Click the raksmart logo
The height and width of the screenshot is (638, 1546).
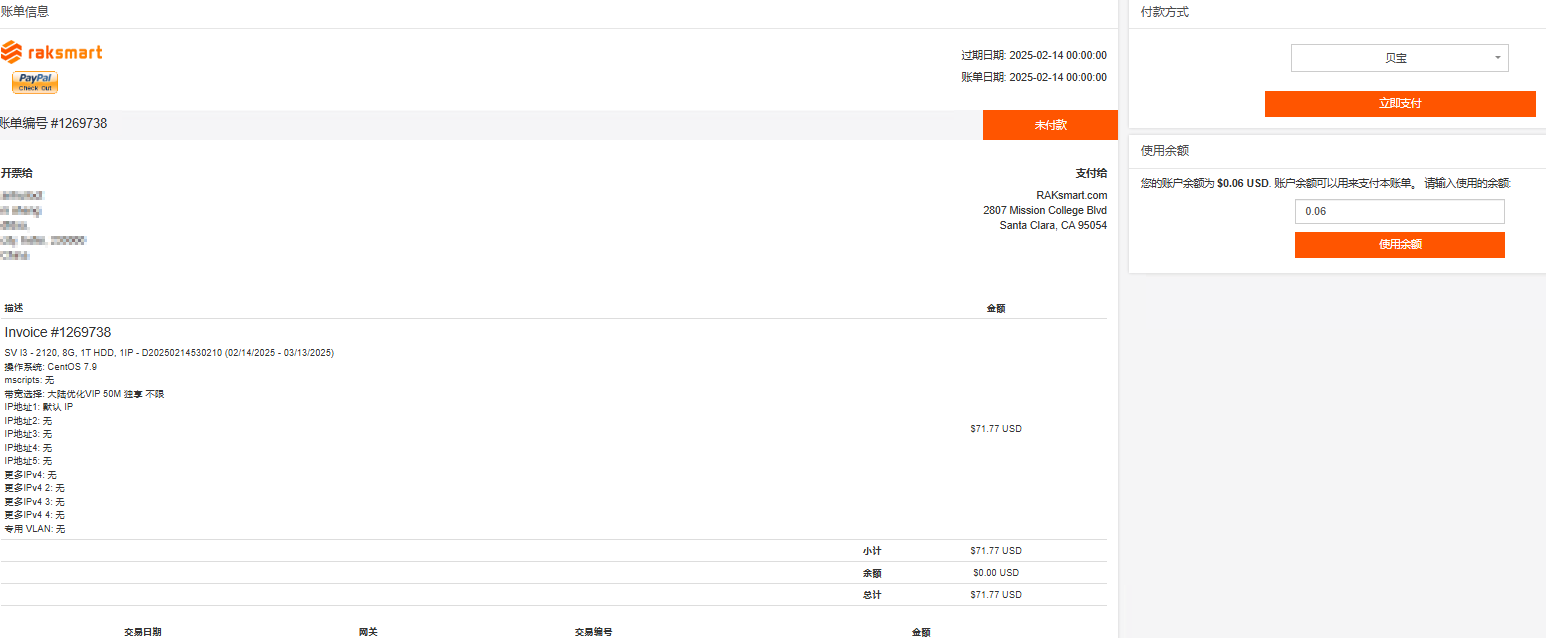[52, 52]
